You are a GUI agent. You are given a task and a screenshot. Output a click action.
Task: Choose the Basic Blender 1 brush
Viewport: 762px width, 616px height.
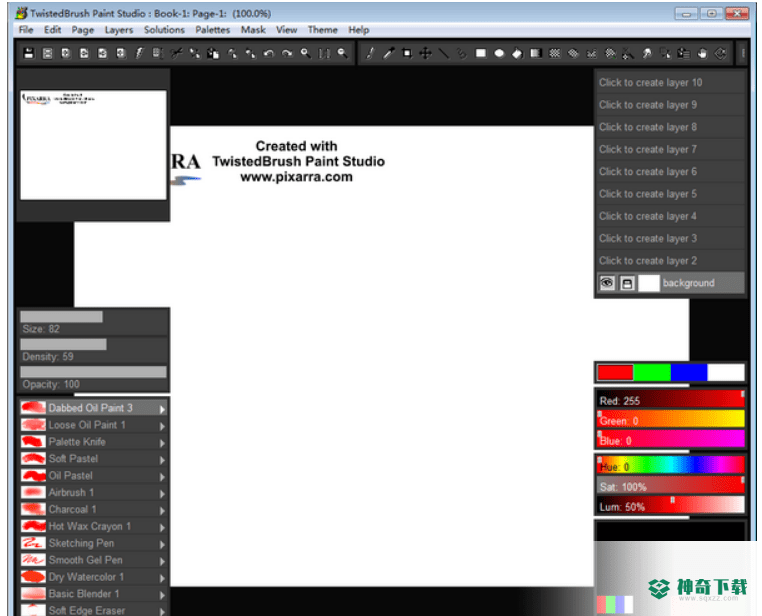coord(93,594)
